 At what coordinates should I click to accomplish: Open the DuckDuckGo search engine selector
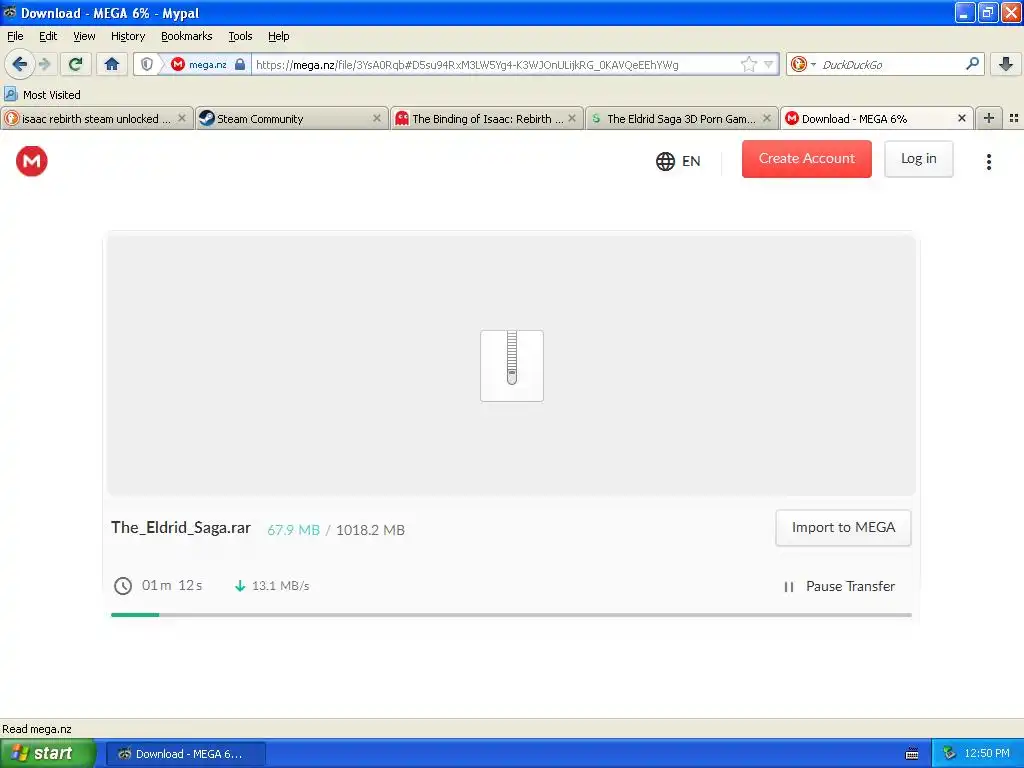pos(803,64)
